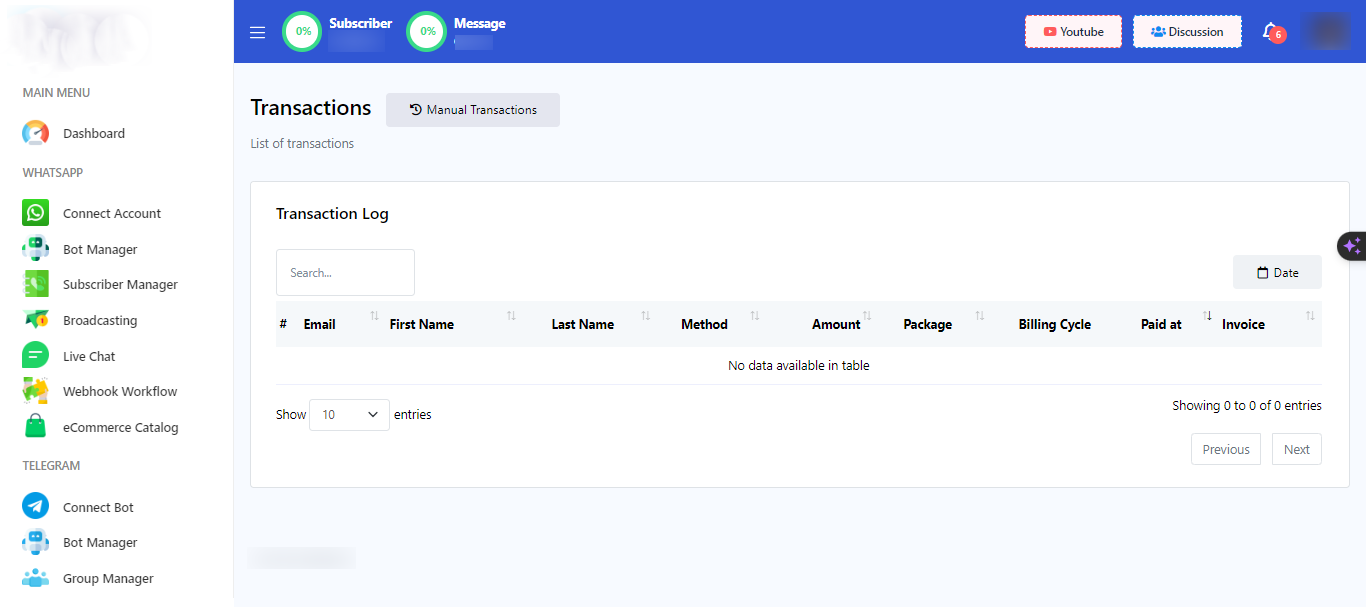Click the hamburger menu icon
Viewport: 1366px width, 607px height.
257,32
